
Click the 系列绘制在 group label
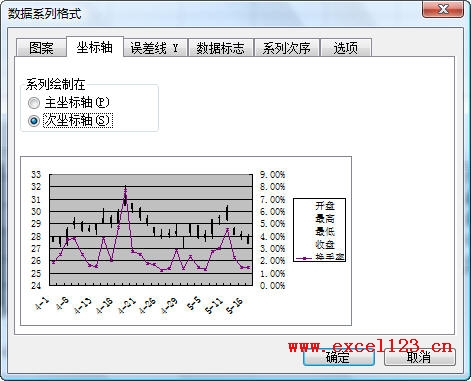click(x=56, y=84)
